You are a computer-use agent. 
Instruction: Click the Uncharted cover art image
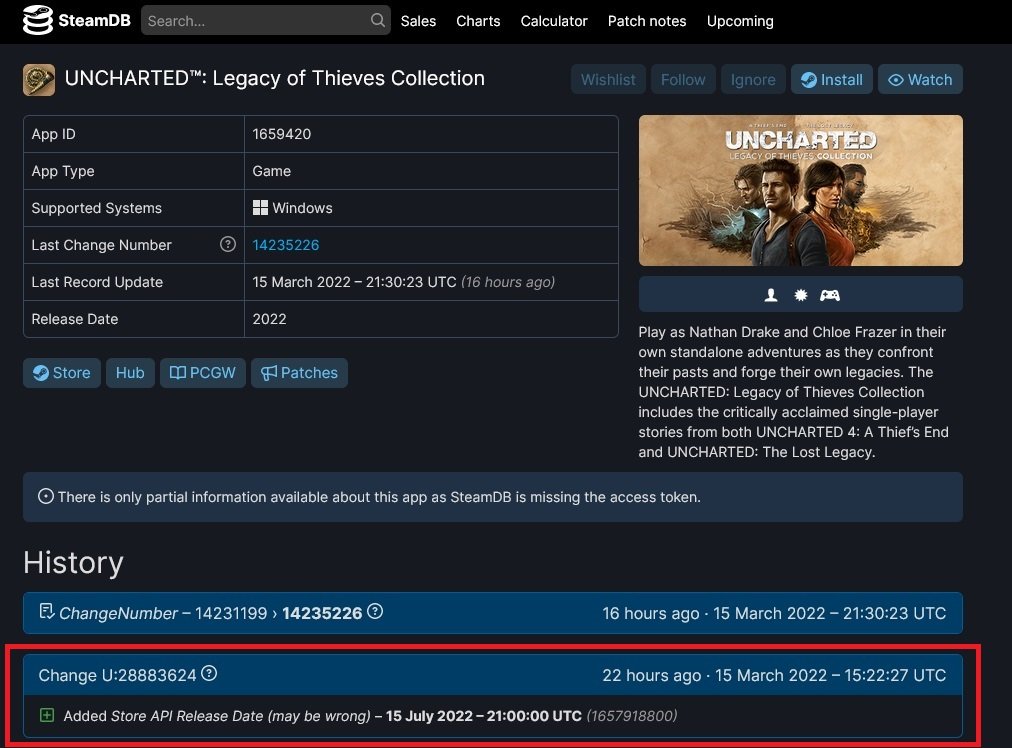(800, 190)
